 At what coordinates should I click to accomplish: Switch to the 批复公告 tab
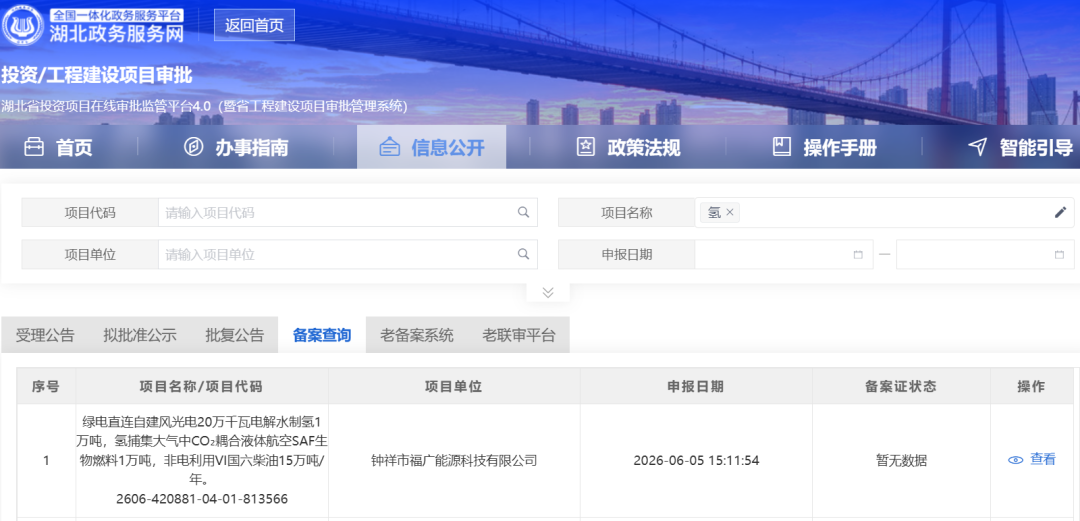tap(234, 336)
